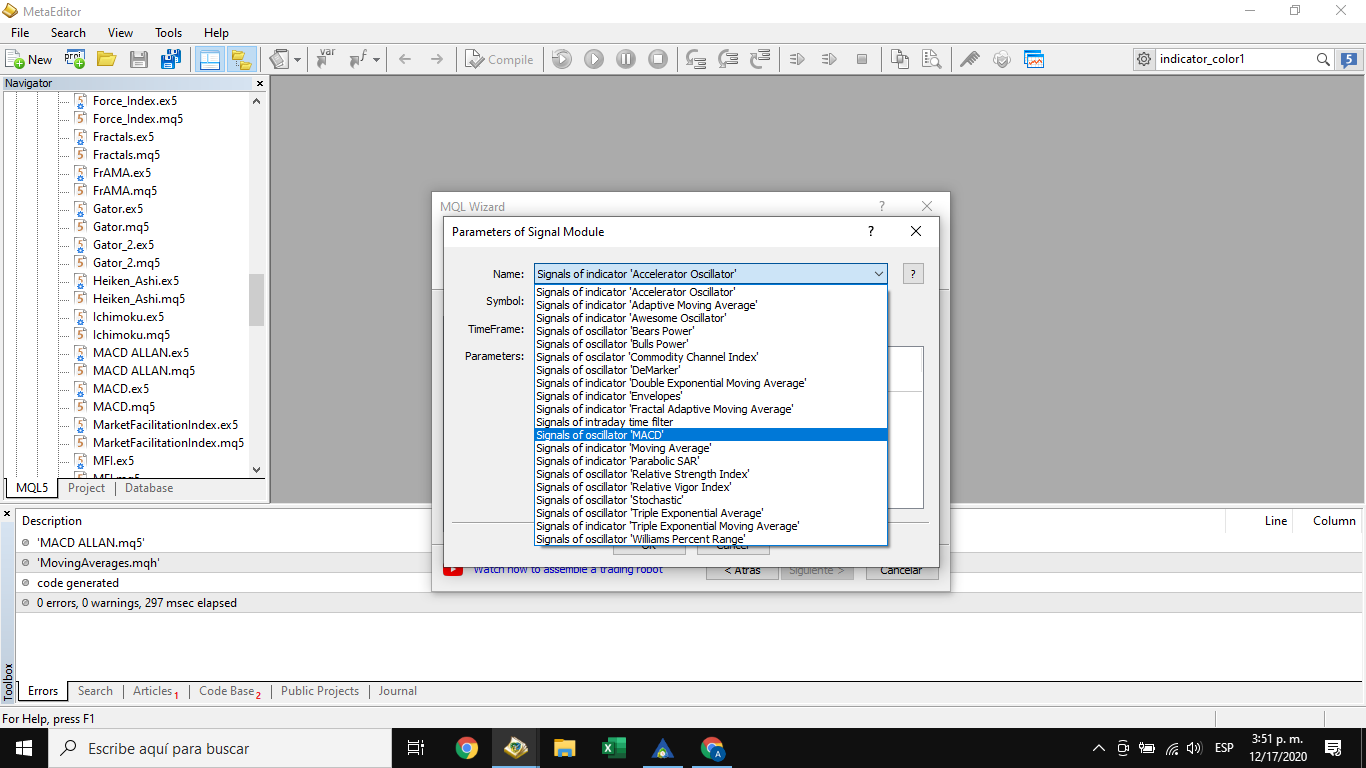This screenshot has width=1366, height=768.
Task: Click the Save All toolbar icon
Action: point(171,59)
